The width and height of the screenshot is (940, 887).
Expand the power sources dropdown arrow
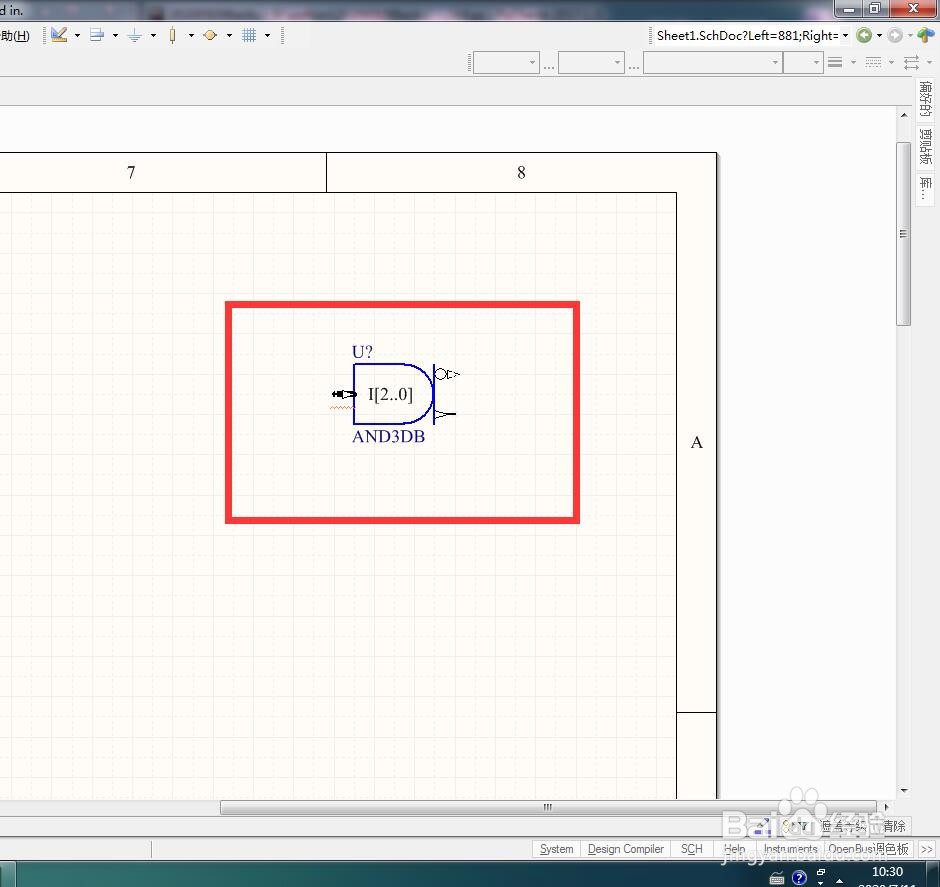click(153, 35)
